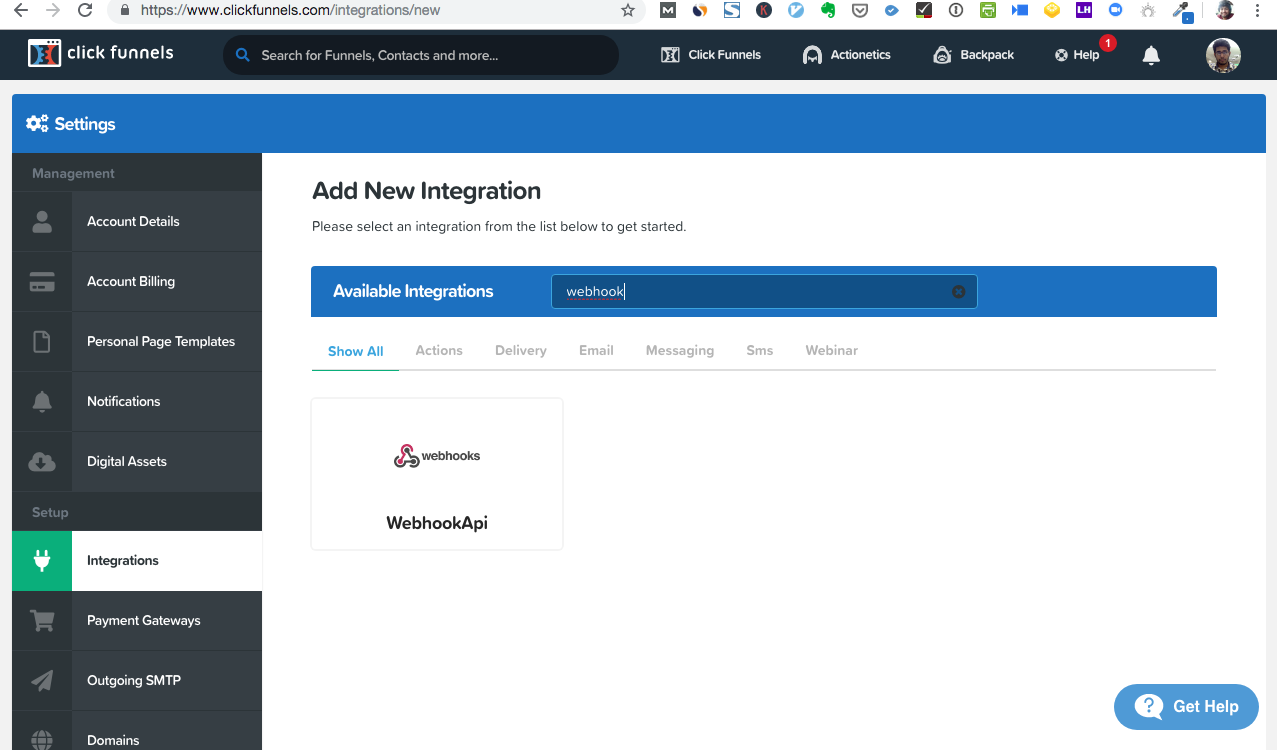Open Chrome three-dot menu
Image resolution: width=1277 pixels, height=750 pixels.
coord(1258,10)
